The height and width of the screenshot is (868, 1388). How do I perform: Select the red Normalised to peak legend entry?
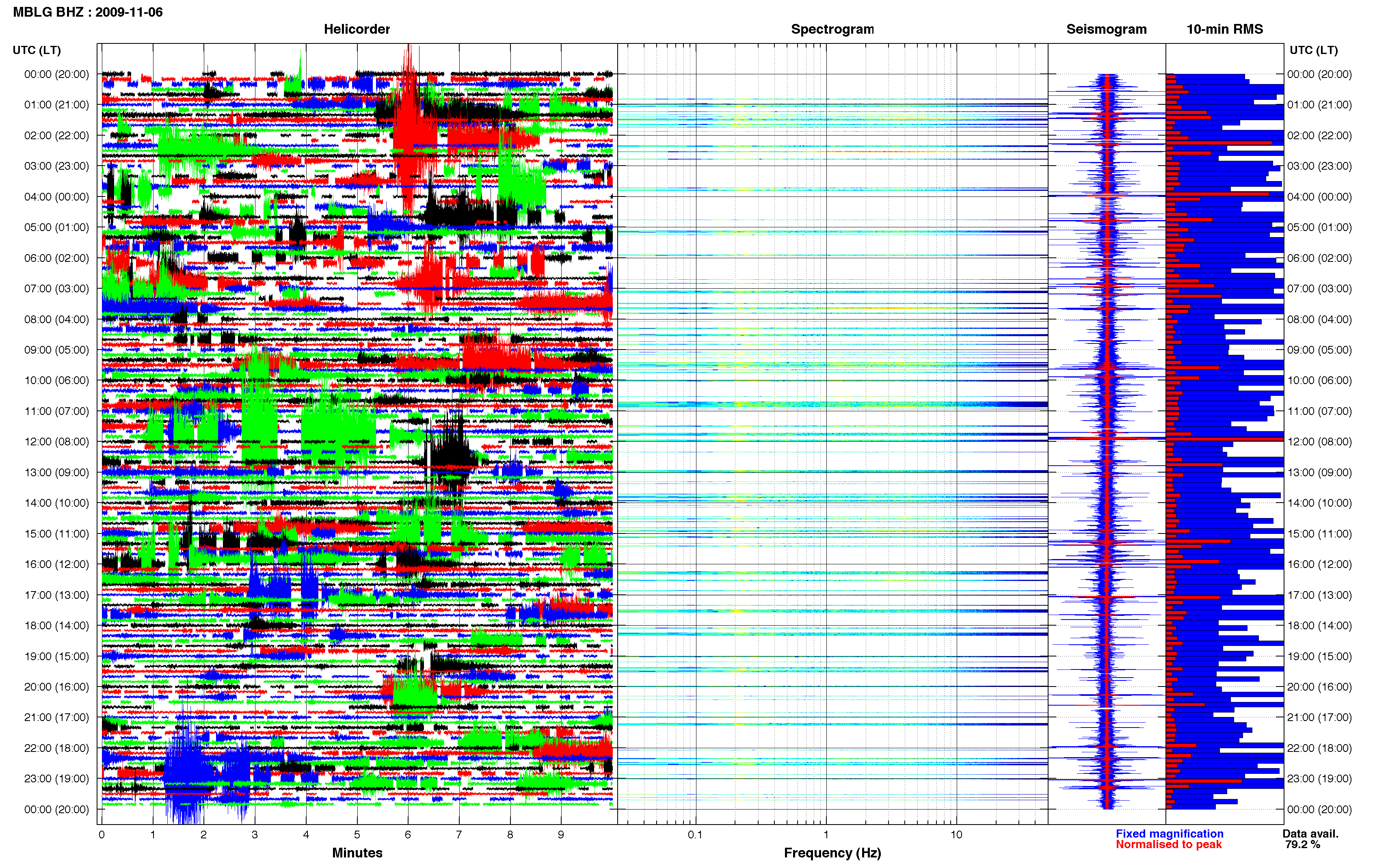1169,844
